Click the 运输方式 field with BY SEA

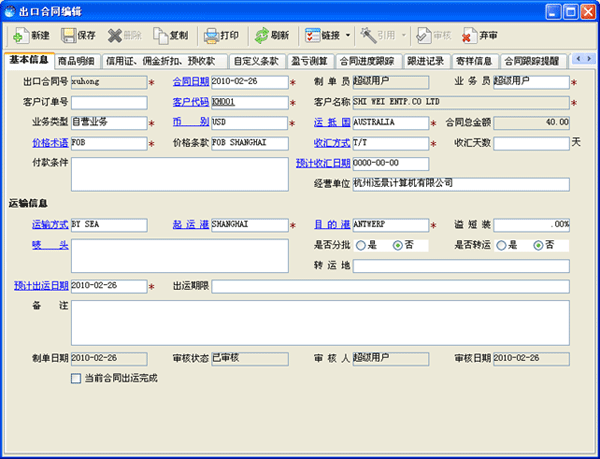(109, 225)
